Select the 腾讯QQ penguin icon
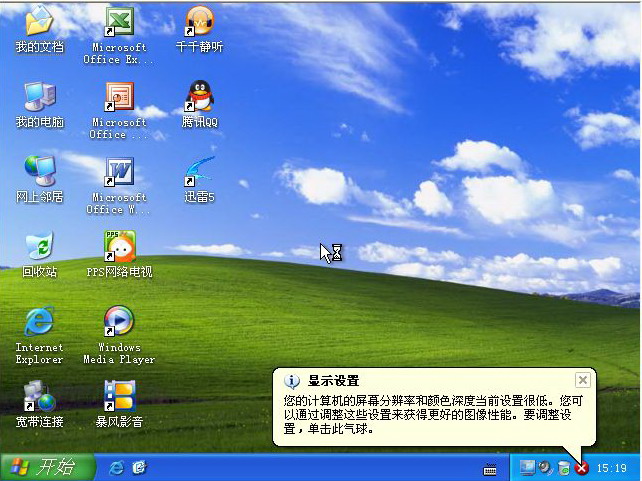 (199, 105)
